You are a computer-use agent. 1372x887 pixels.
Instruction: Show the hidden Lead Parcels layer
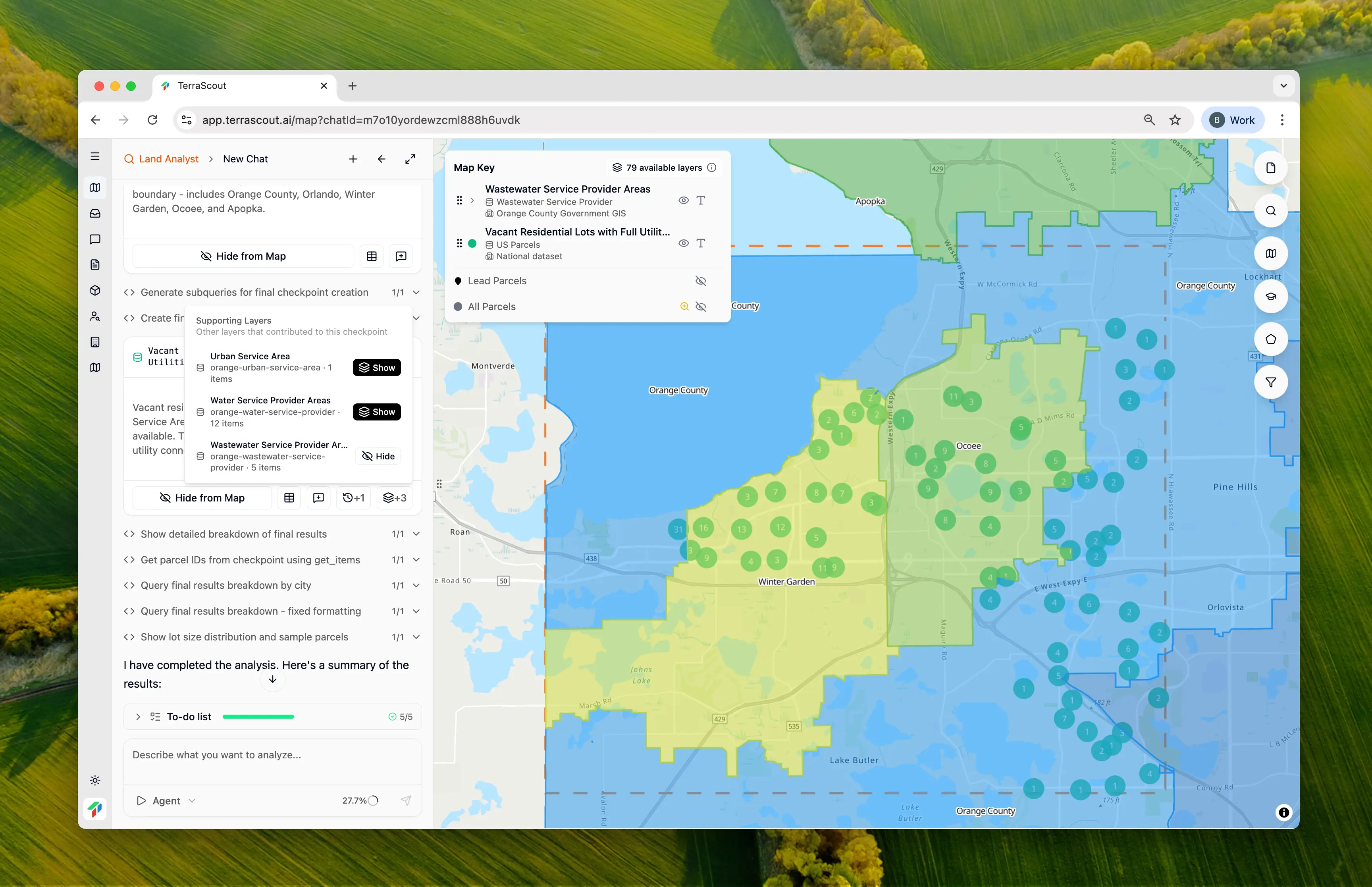click(x=700, y=281)
